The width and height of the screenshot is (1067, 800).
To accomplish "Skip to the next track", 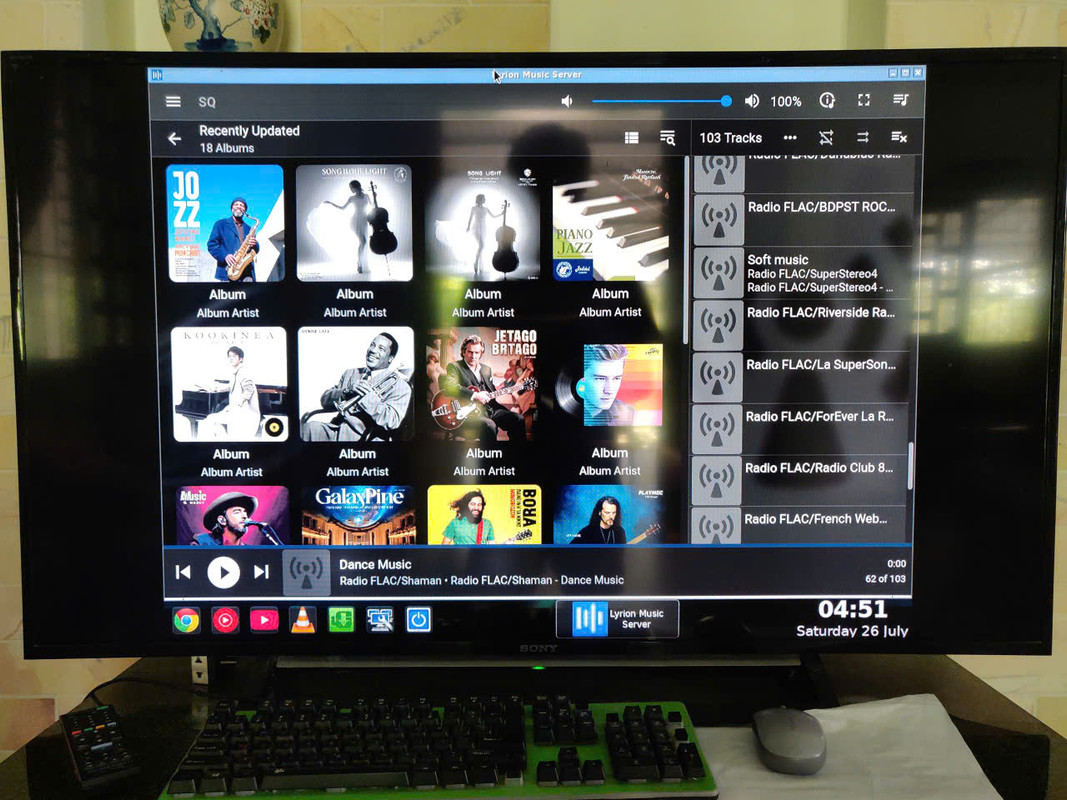I will (261, 572).
